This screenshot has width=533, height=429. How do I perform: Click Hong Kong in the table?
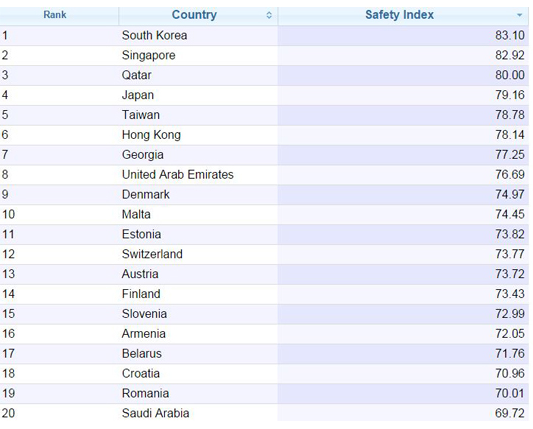coord(151,135)
